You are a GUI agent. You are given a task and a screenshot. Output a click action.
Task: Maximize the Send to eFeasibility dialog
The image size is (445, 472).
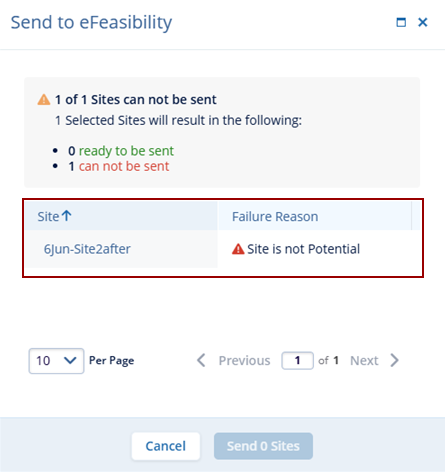(x=401, y=22)
